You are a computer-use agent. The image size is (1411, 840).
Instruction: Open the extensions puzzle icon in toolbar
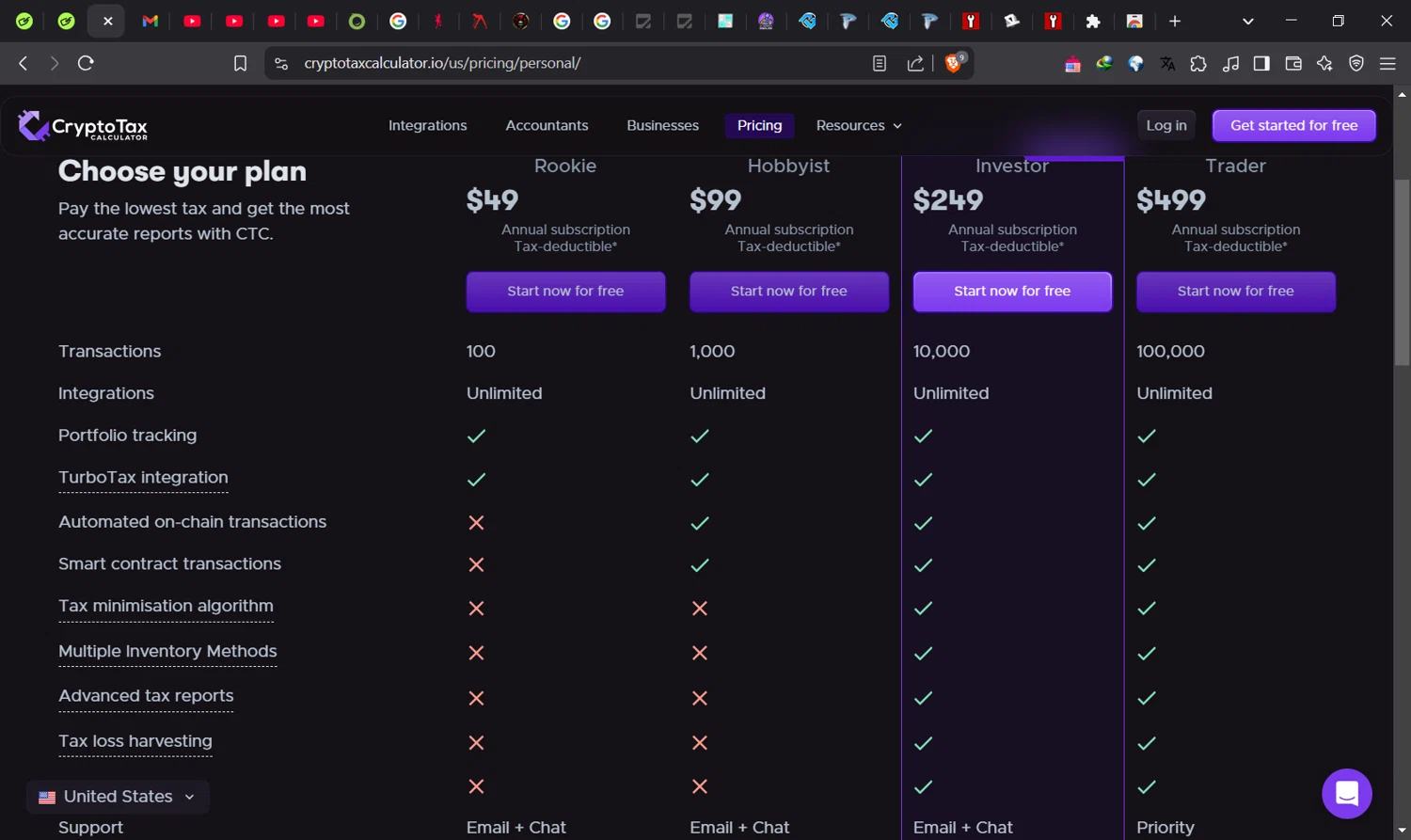point(1198,63)
